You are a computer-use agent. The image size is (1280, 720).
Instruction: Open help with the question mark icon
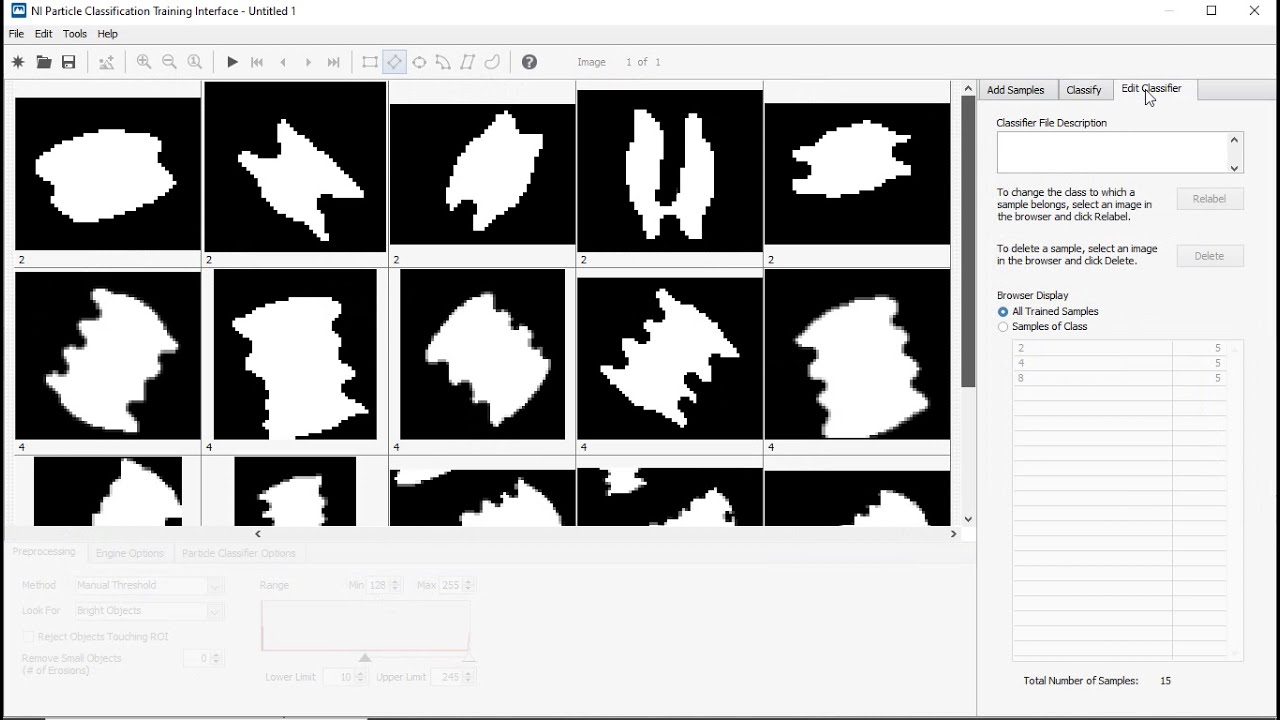(530, 62)
